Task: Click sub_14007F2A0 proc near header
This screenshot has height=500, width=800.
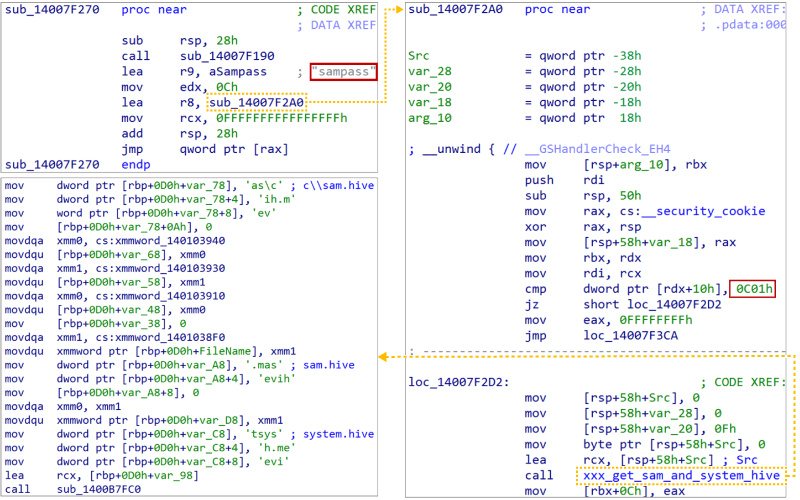Action: (x=499, y=10)
